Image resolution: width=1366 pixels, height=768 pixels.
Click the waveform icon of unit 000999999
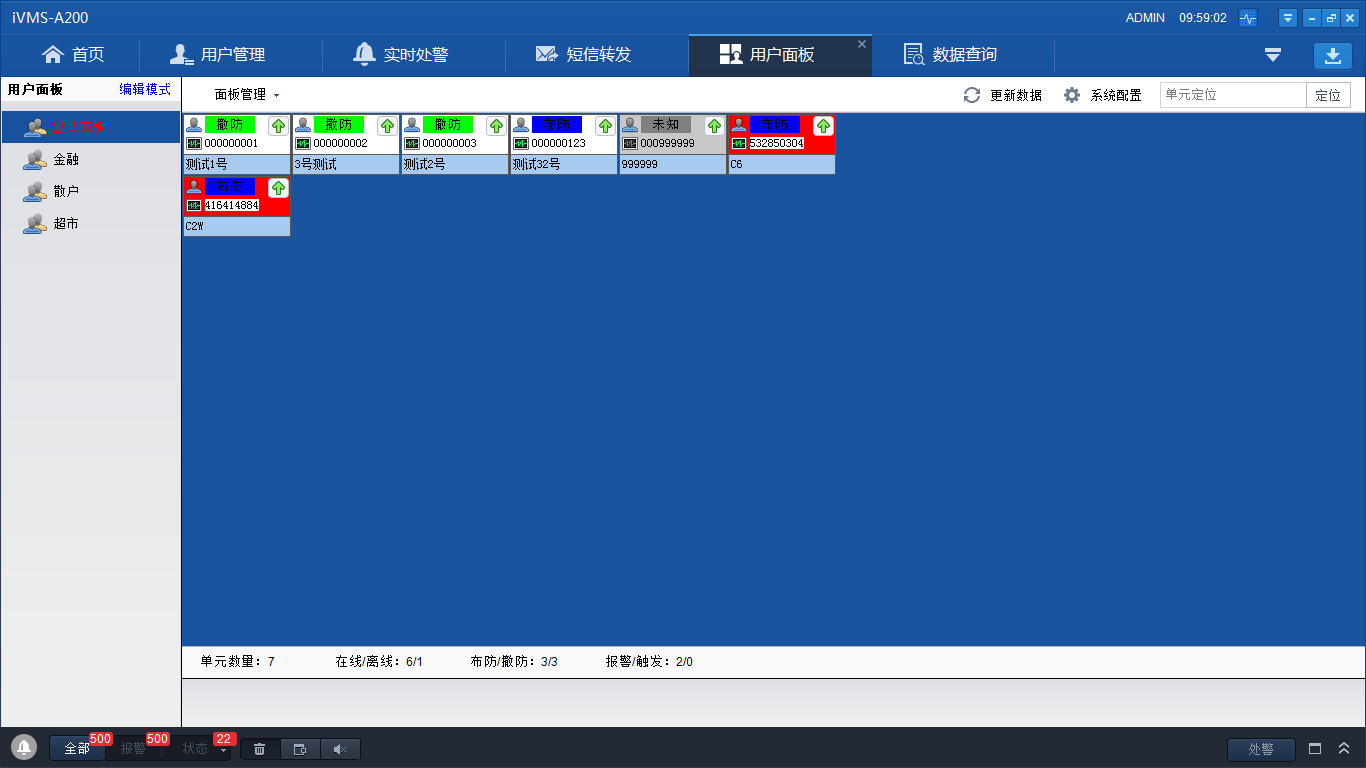(630, 143)
